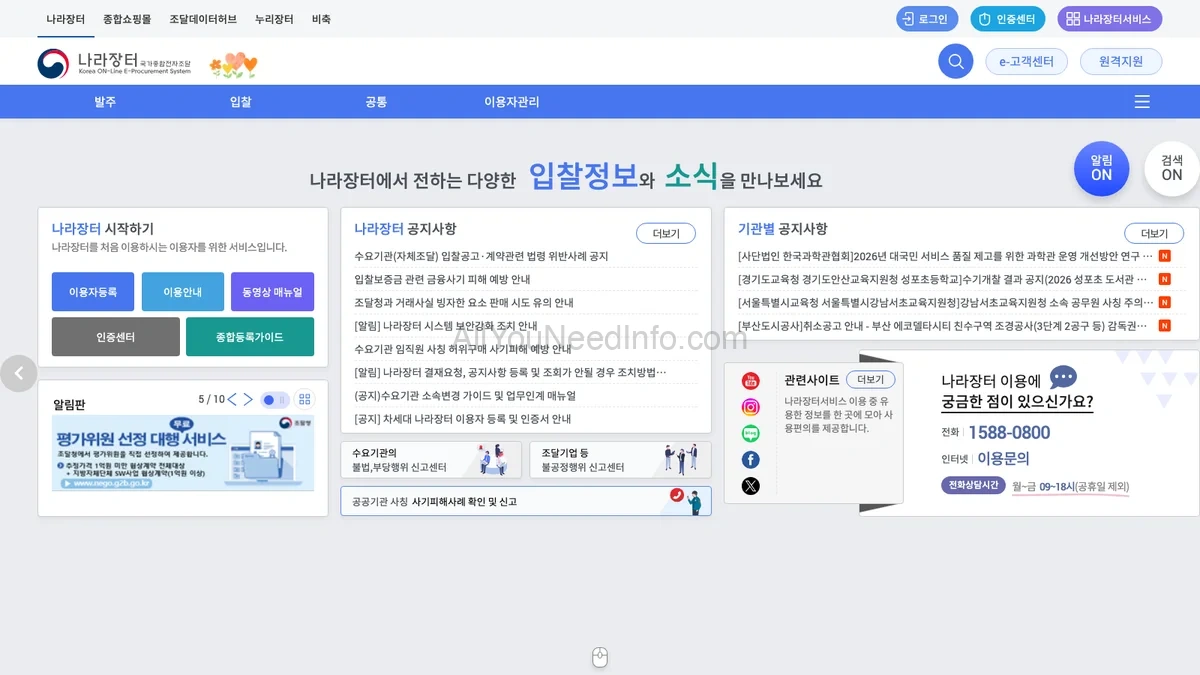This screenshot has height=675, width=1200.
Task: Open X (Twitter) related-site icon
Action: coord(750,486)
